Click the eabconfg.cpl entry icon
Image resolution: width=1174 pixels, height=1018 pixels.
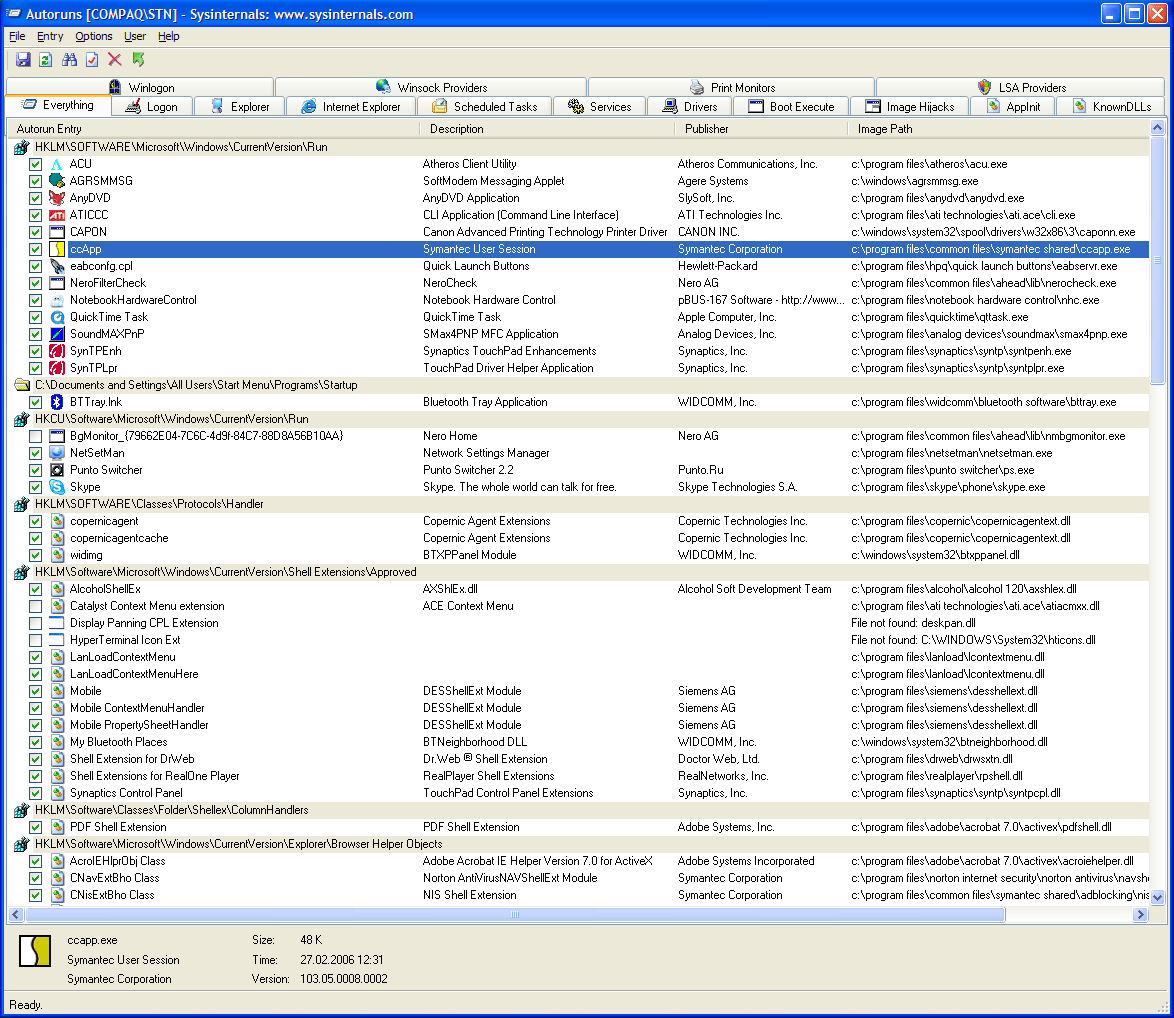click(x=57, y=266)
